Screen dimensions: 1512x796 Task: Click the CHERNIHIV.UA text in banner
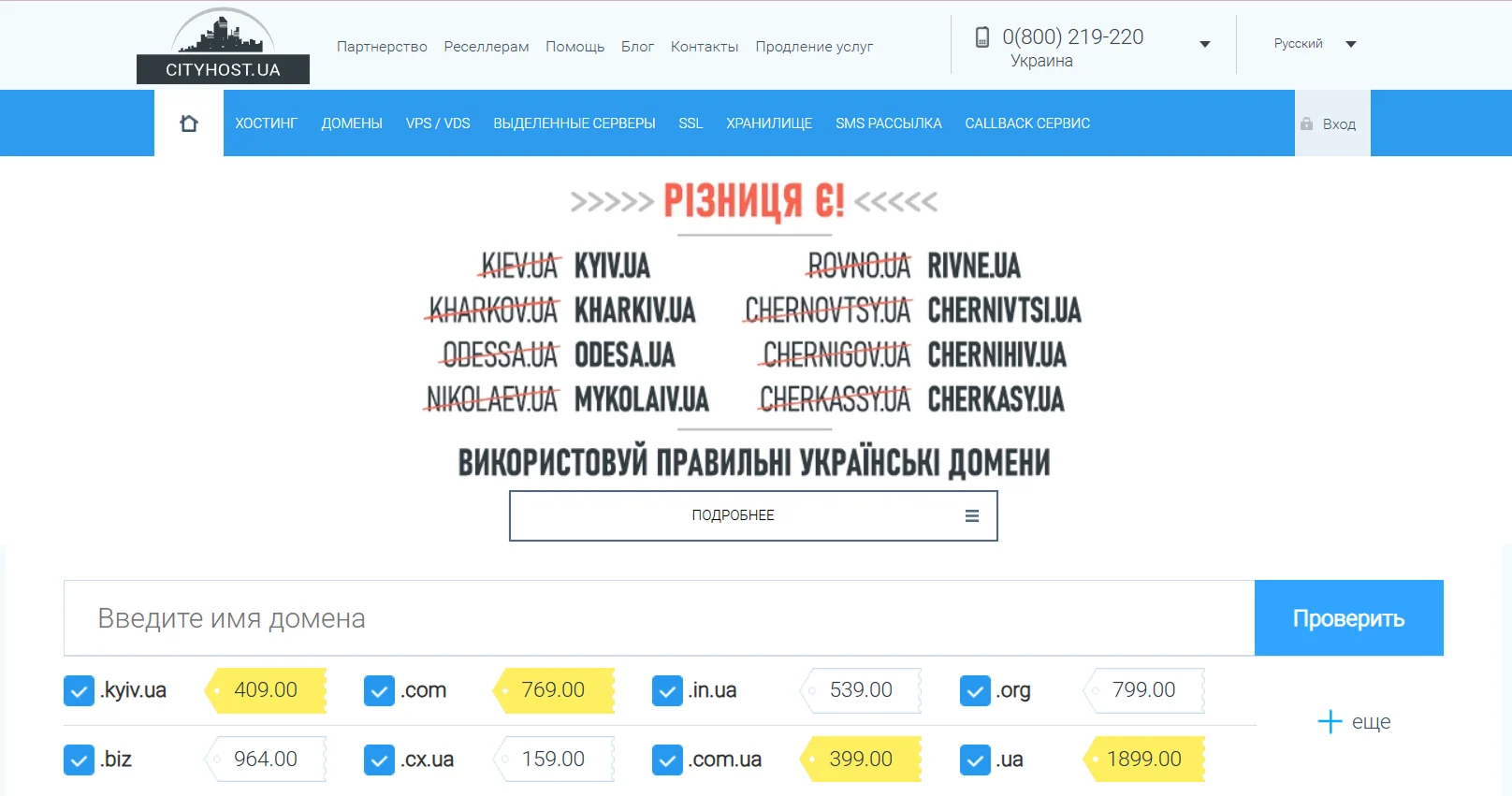996,355
